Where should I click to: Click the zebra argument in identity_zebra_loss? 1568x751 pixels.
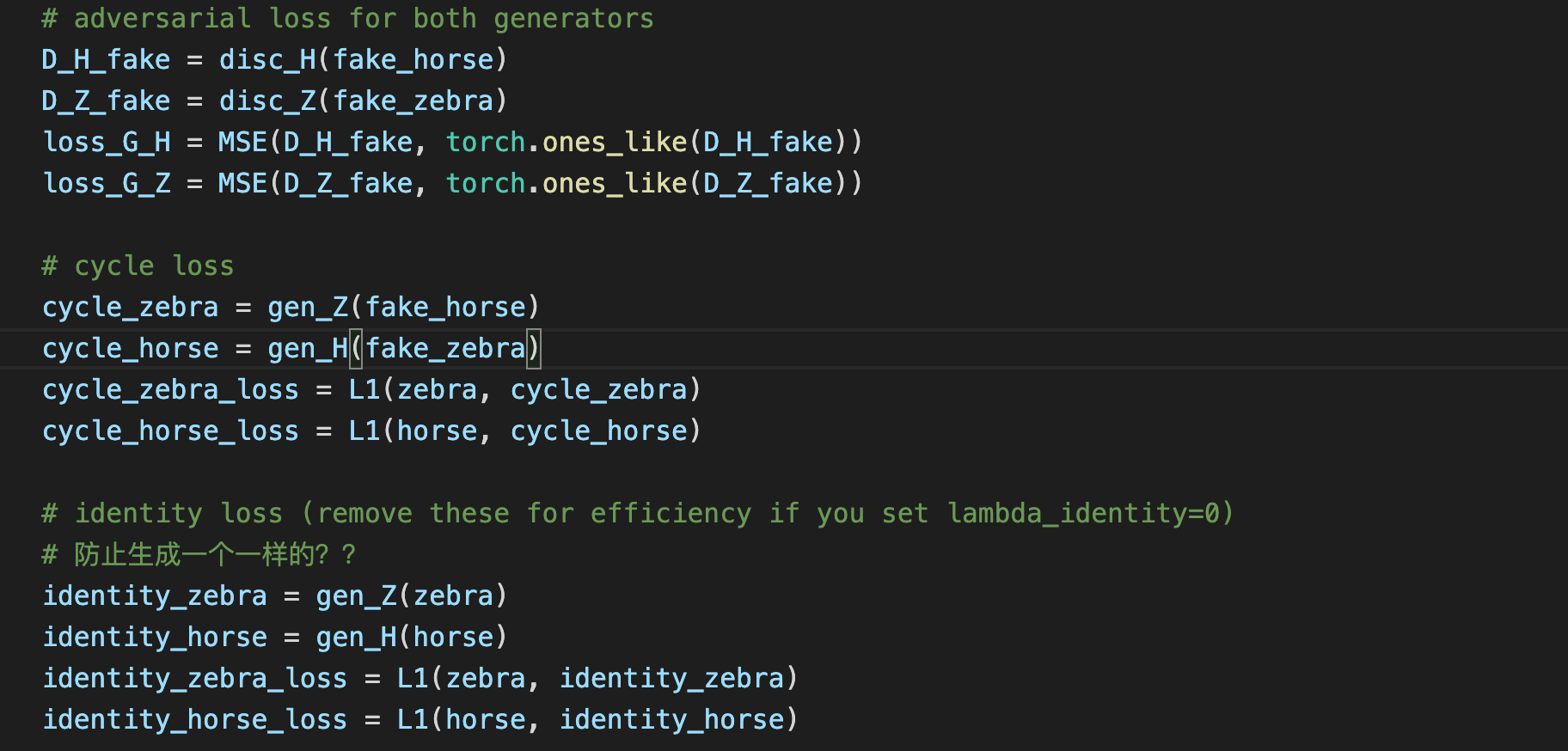click(x=486, y=678)
